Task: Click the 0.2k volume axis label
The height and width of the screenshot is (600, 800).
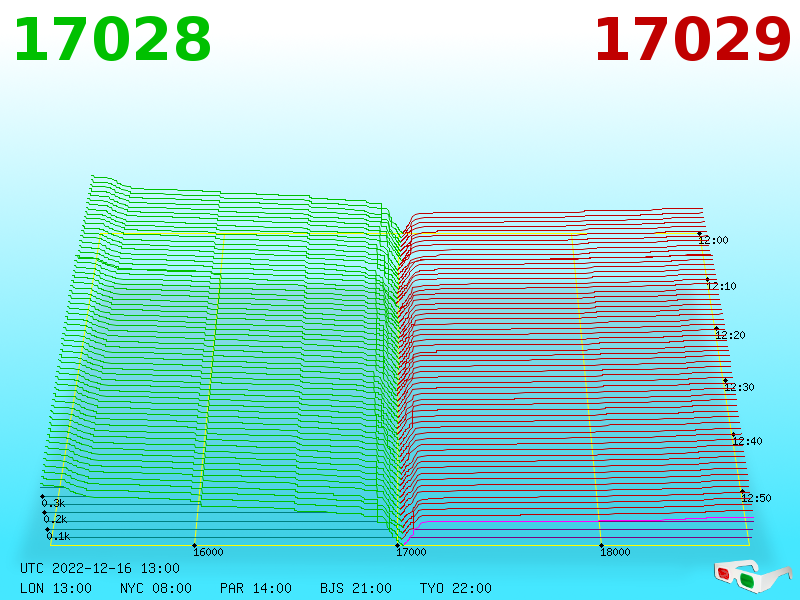Action: coord(55,519)
